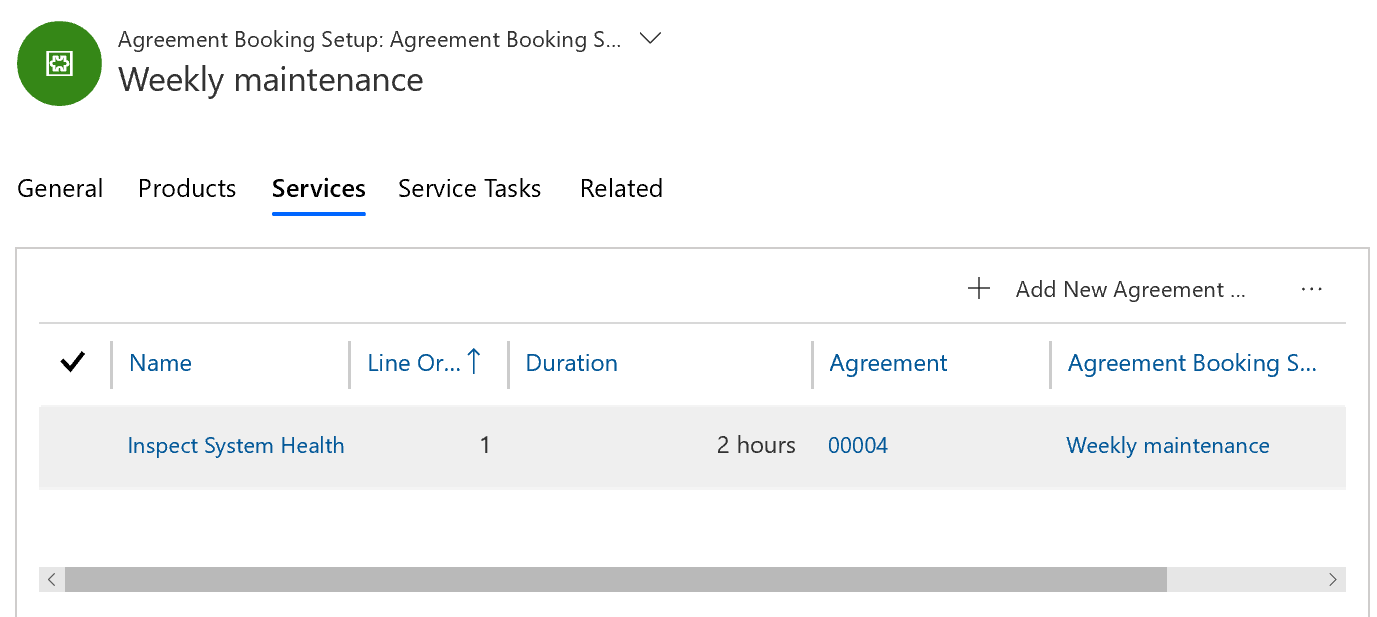Open Agreement Booking Setup column header menu
Image resolution: width=1377 pixels, height=617 pixels.
click(x=1192, y=363)
